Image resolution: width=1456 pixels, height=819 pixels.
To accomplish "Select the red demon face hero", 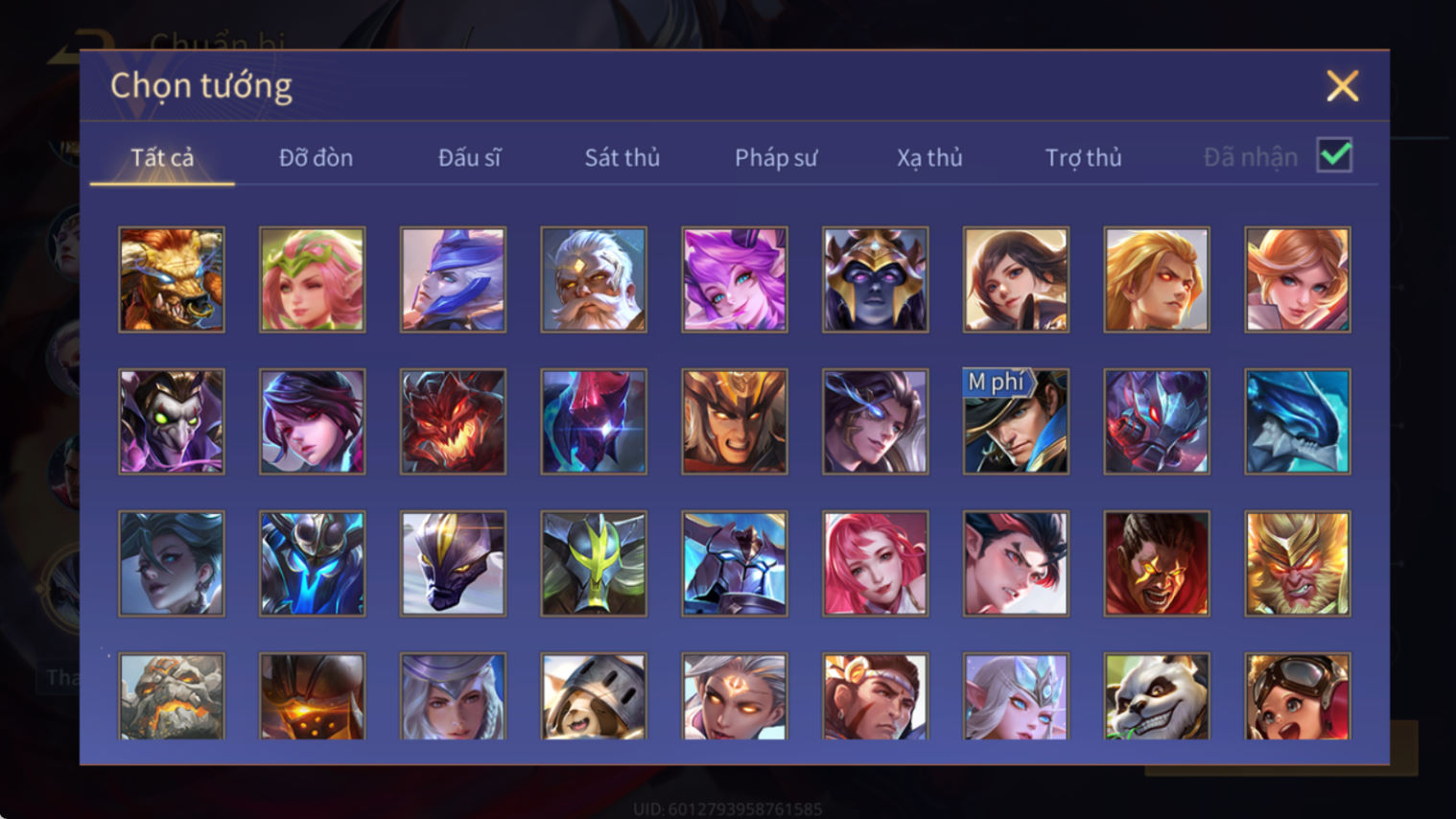I will pos(453,421).
